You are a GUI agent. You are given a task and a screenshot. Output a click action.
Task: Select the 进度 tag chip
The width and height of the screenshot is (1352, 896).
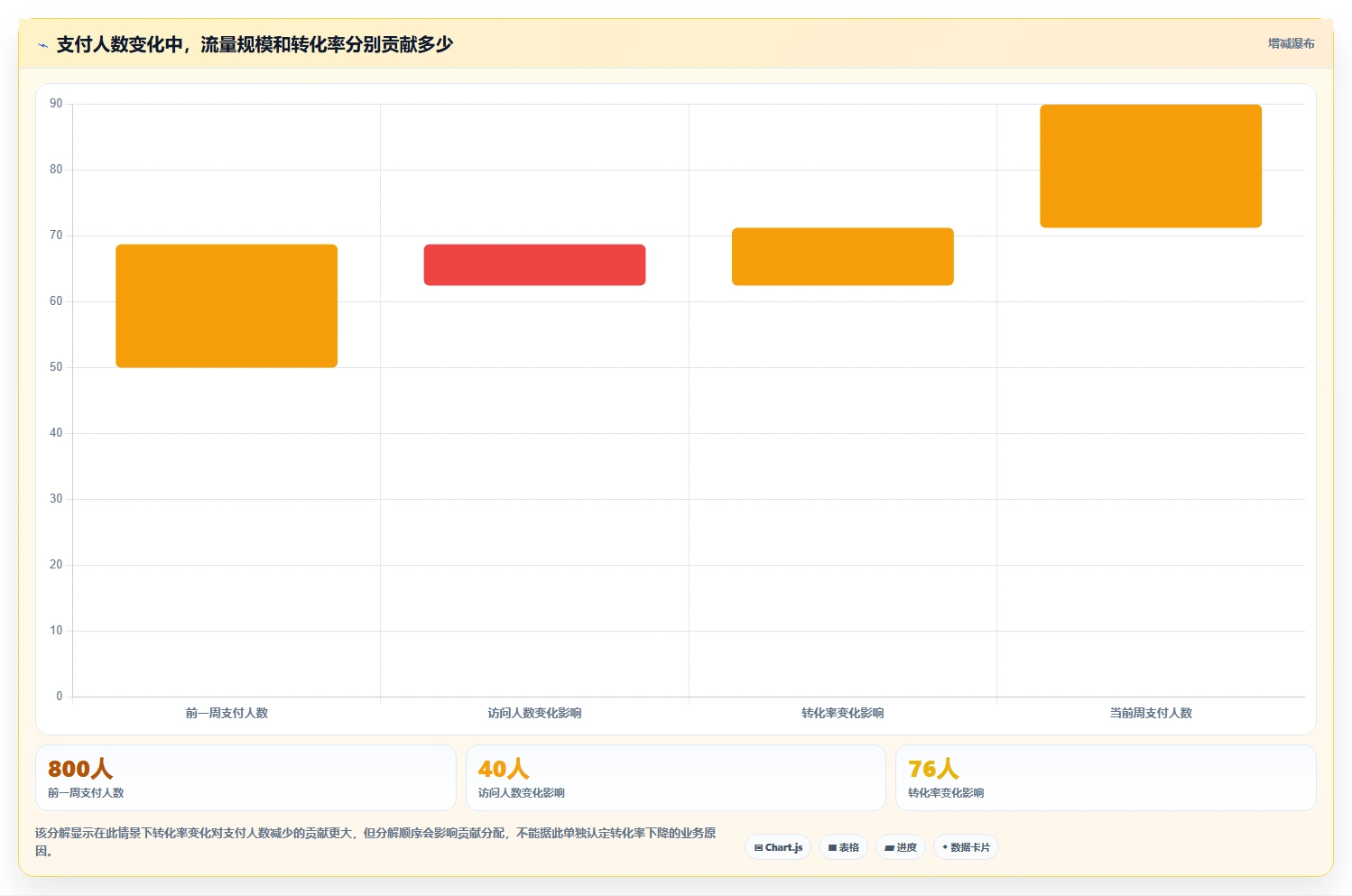click(x=901, y=847)
